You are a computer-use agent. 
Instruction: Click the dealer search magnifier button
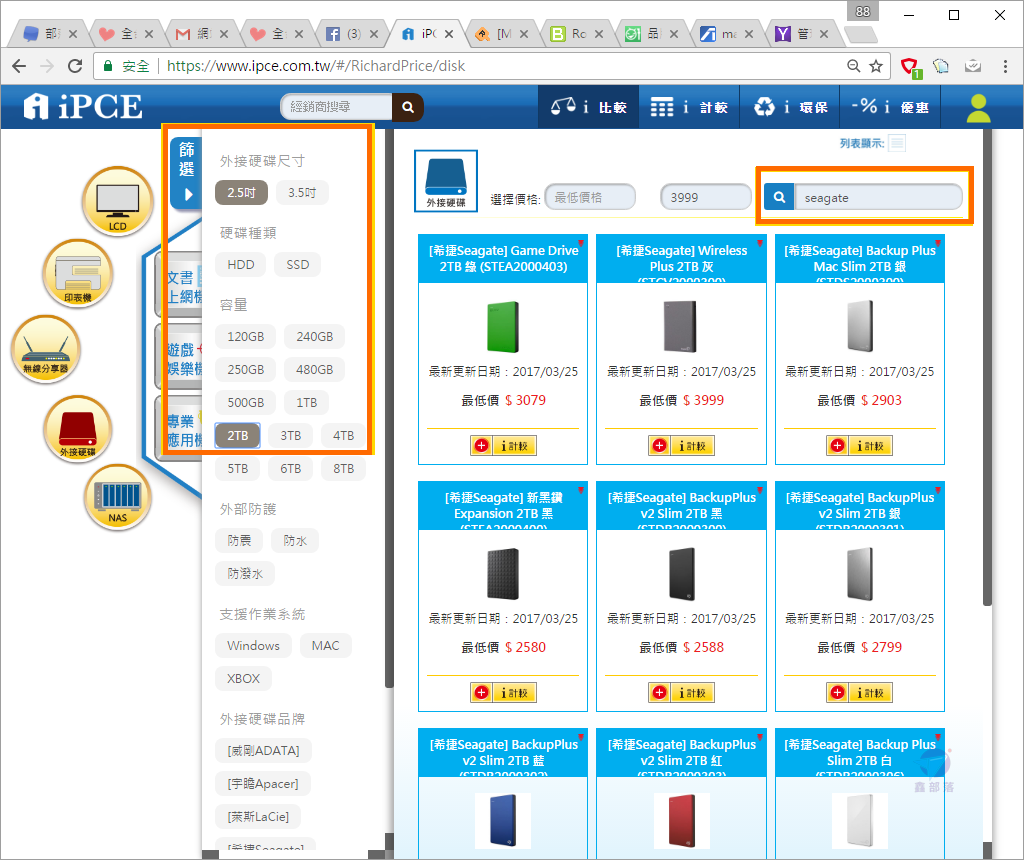click(x=408, y=107)
